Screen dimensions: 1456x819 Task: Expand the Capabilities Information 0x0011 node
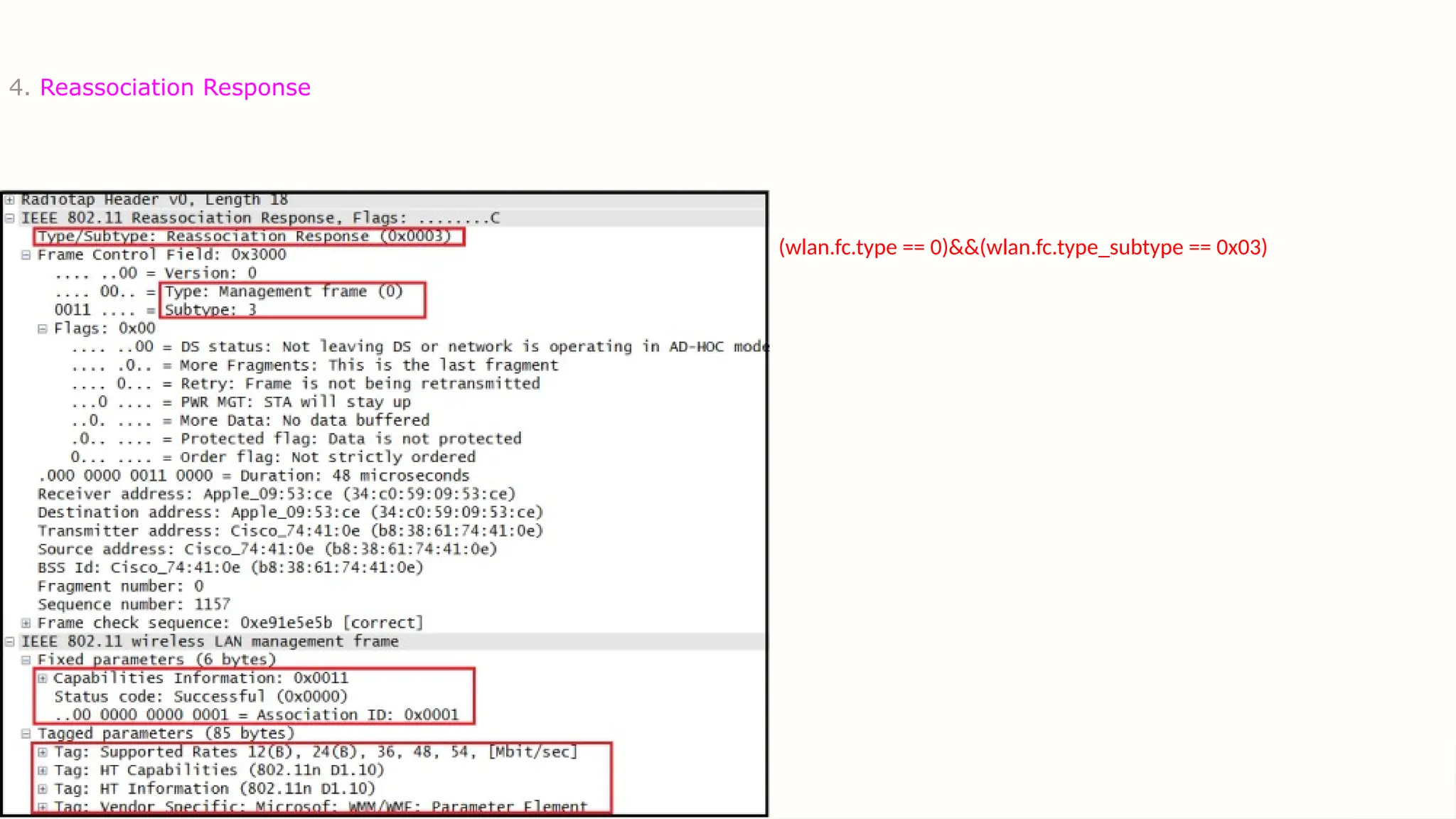coord(43,678)
